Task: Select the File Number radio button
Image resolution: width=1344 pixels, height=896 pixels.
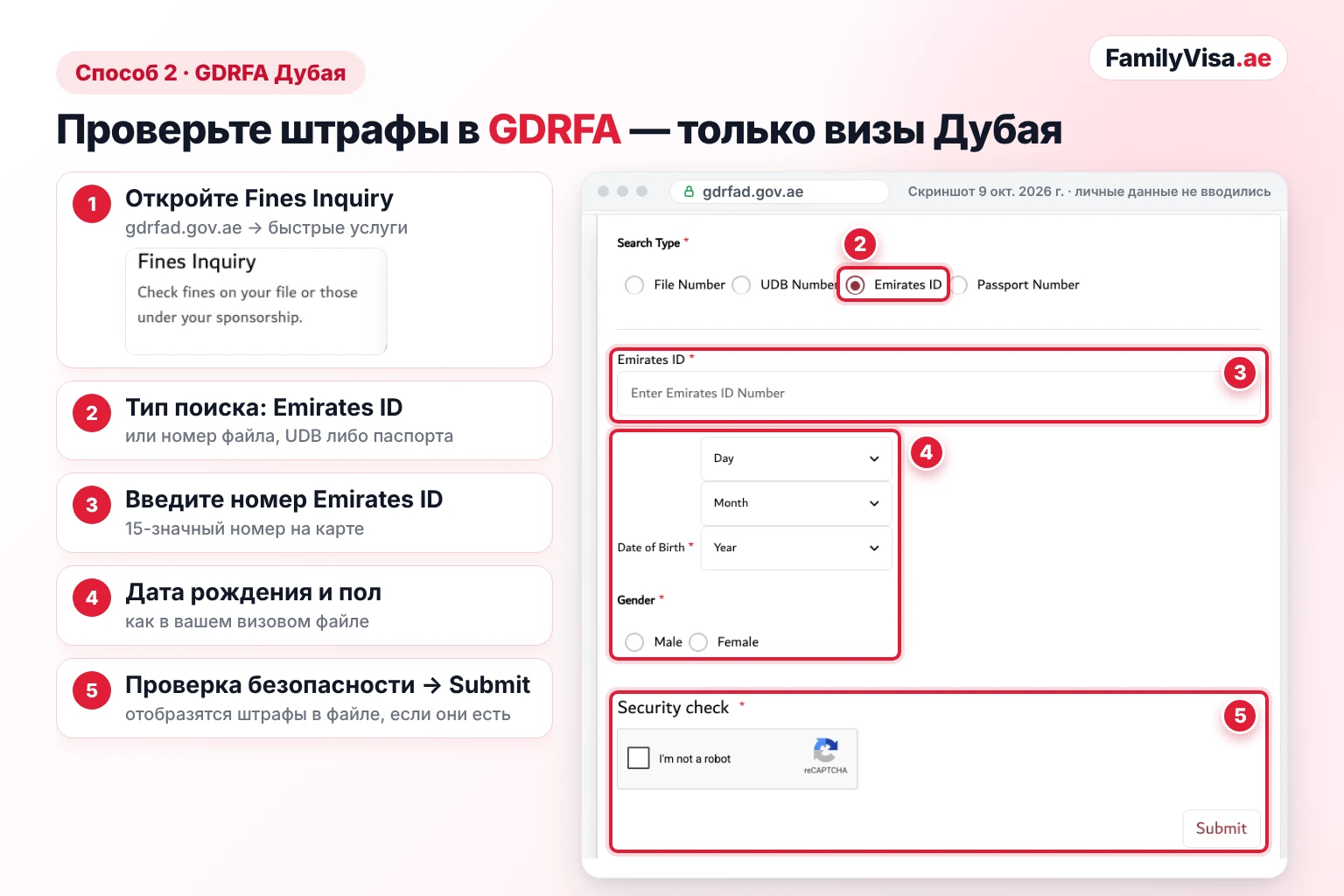Action: [634, 285]
